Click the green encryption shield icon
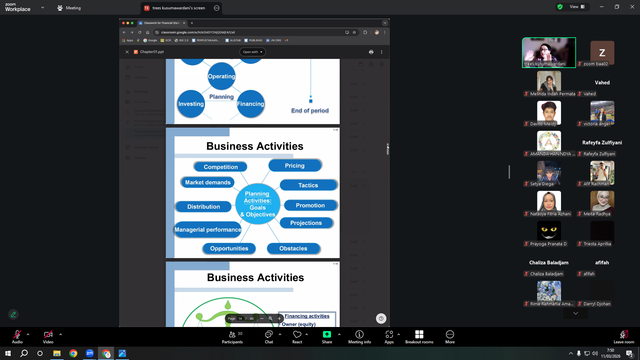 point(560,7)
